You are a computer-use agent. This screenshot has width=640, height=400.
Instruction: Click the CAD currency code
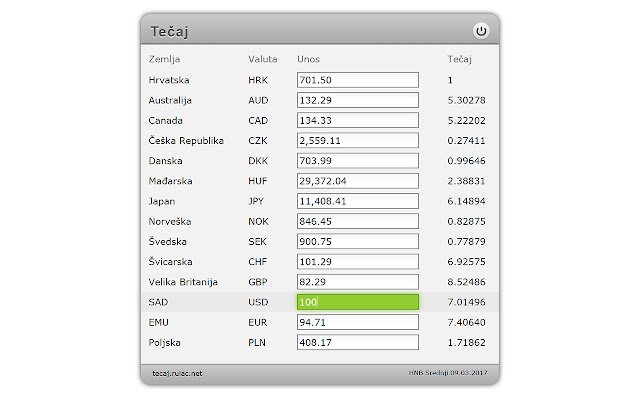258,120
